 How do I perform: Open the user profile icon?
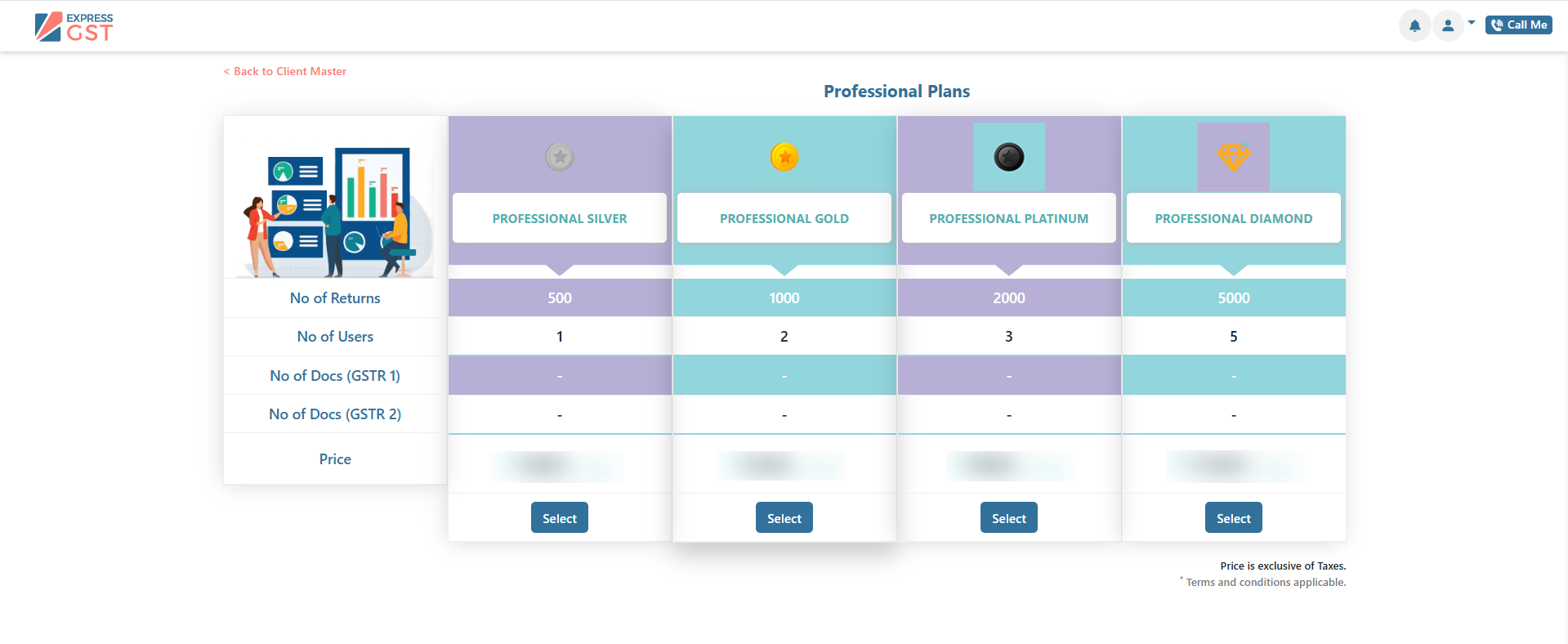1448,25
